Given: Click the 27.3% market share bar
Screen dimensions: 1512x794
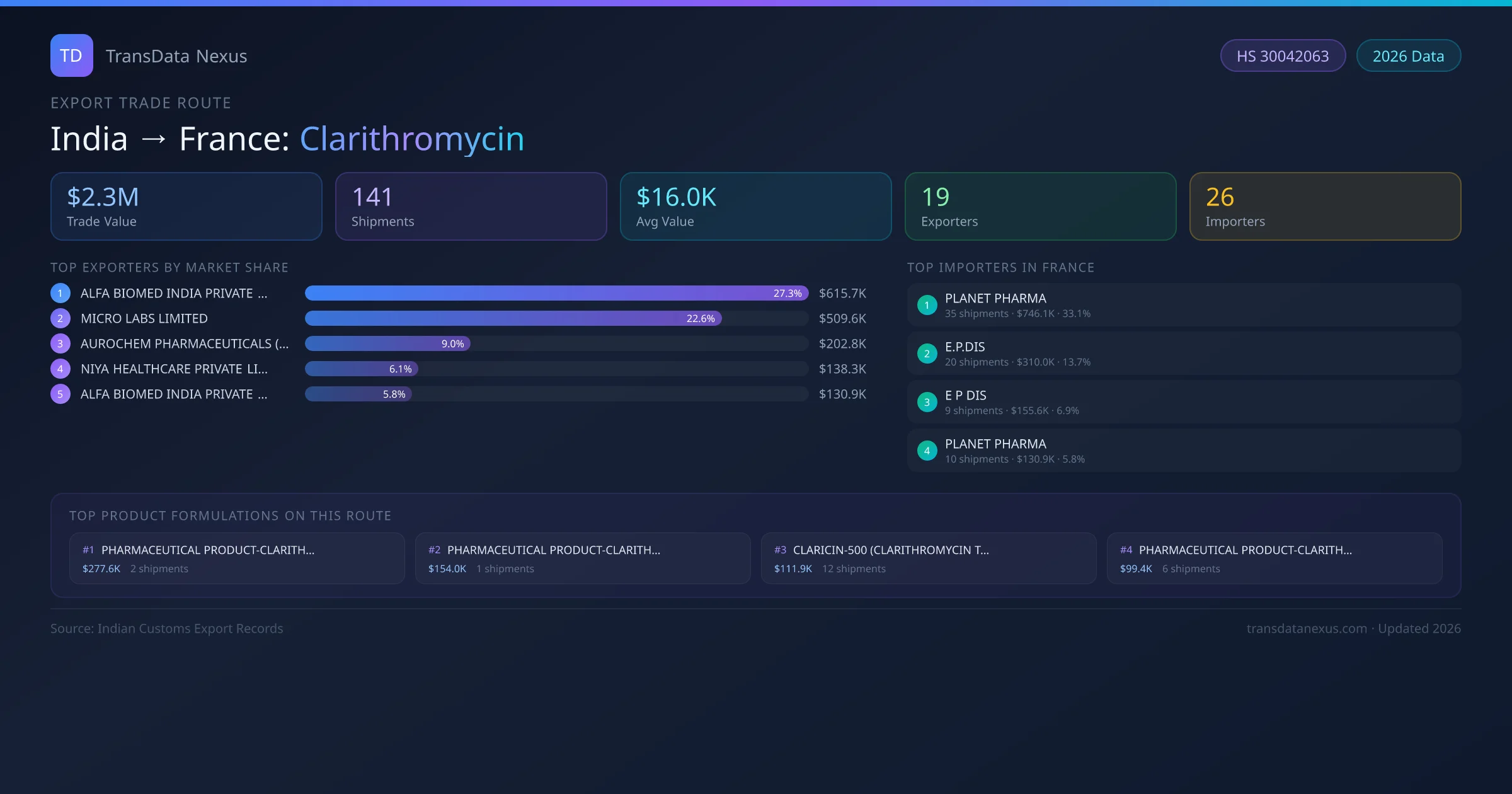Looking at the screenshot, I should pos(556,293).
